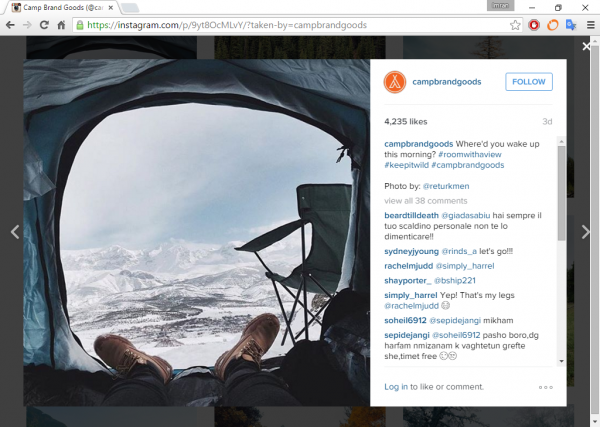
Task: Open the @giadasabiu mention
Action: (x=466, y=216)
